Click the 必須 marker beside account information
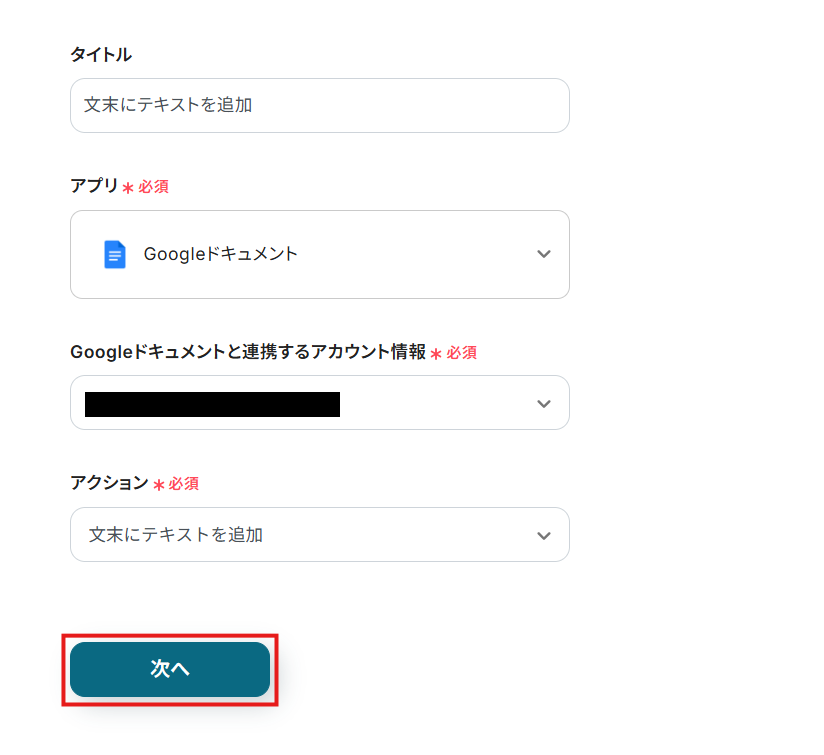This screenshot has height=755, width=824. coord(461,353)
